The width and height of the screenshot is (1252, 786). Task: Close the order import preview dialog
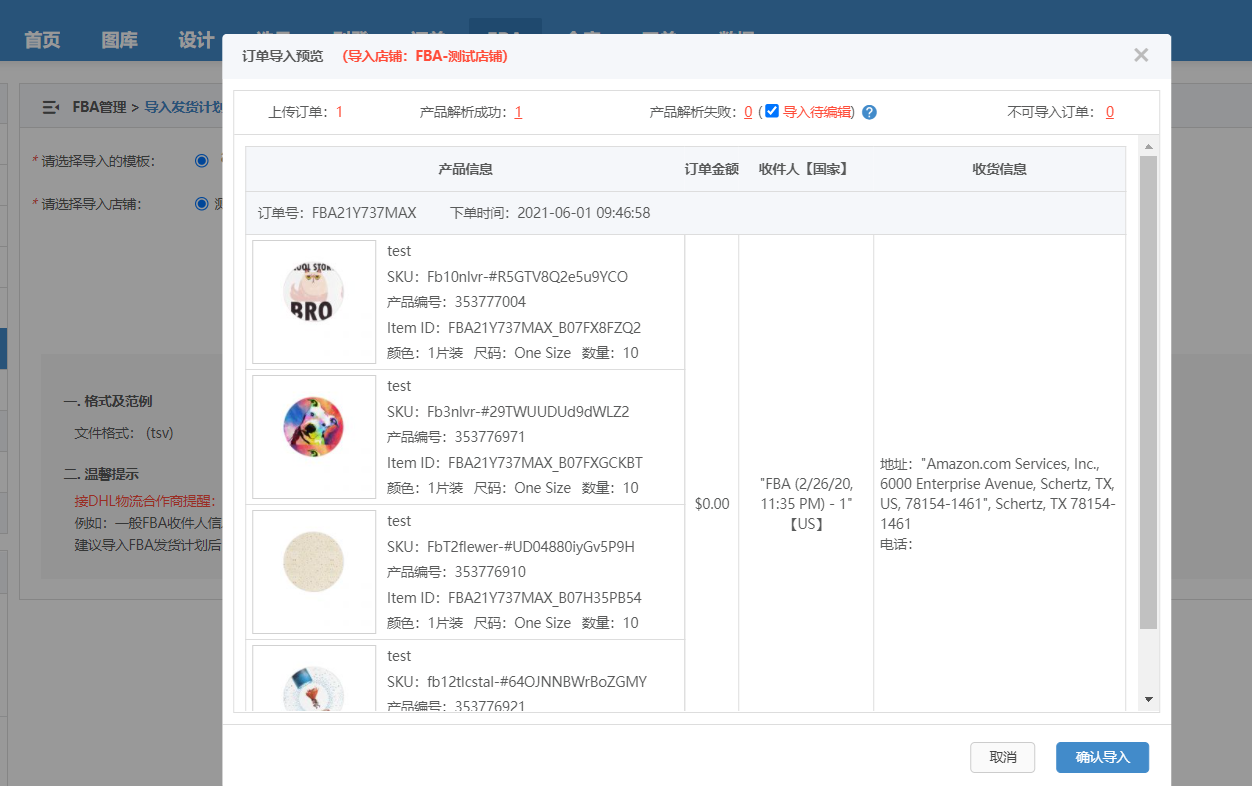(1141, 55)
